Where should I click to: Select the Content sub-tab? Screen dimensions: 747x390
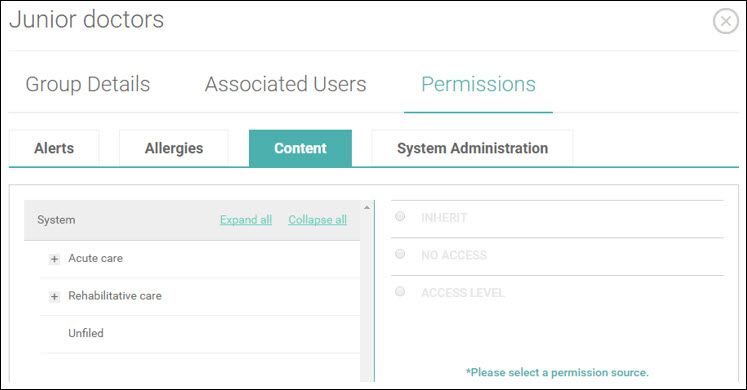coord(300,148)
